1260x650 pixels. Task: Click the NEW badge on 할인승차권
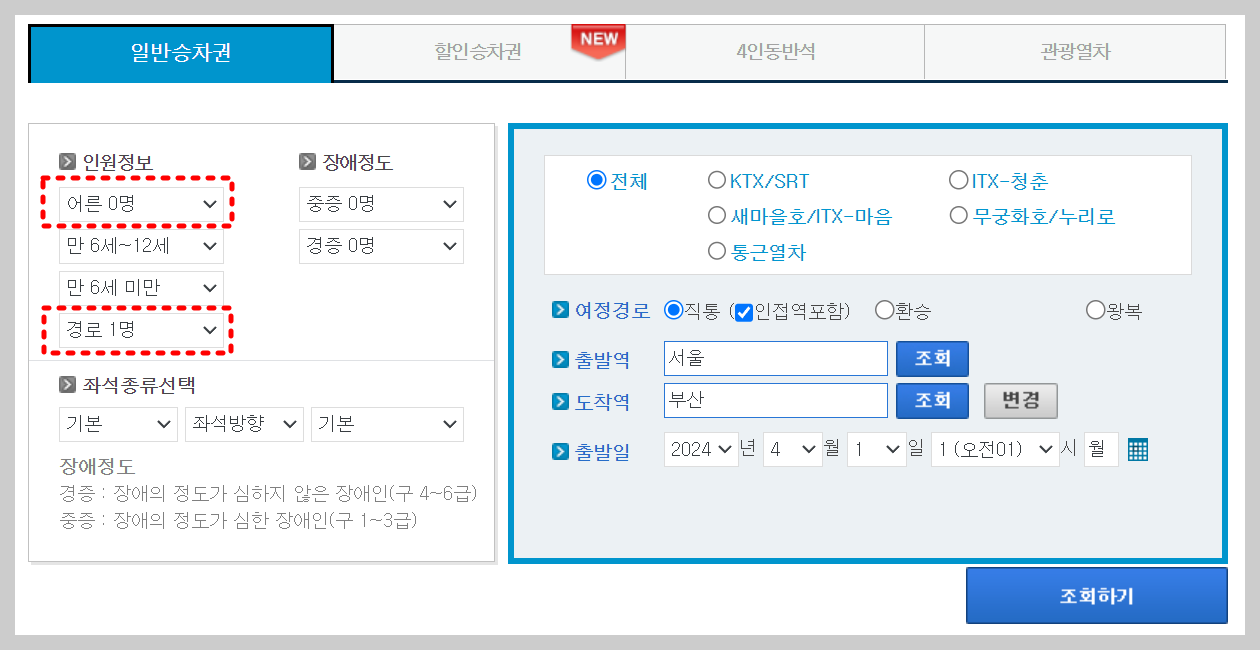tap(597, 40)
